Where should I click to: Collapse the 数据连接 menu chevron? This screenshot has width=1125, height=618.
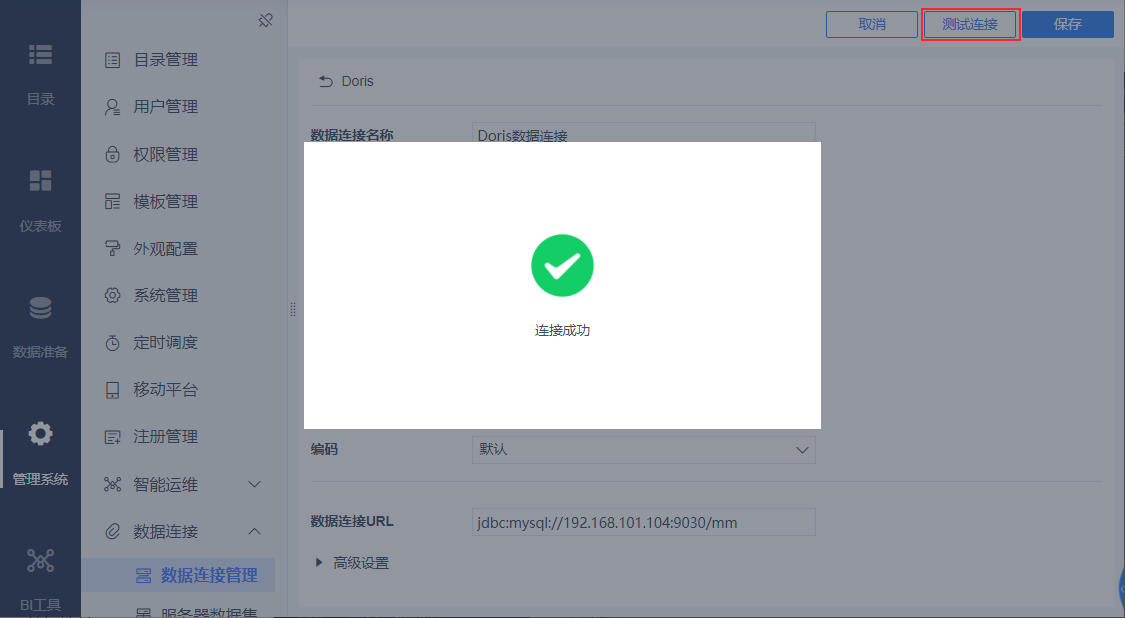pos(254,531)
